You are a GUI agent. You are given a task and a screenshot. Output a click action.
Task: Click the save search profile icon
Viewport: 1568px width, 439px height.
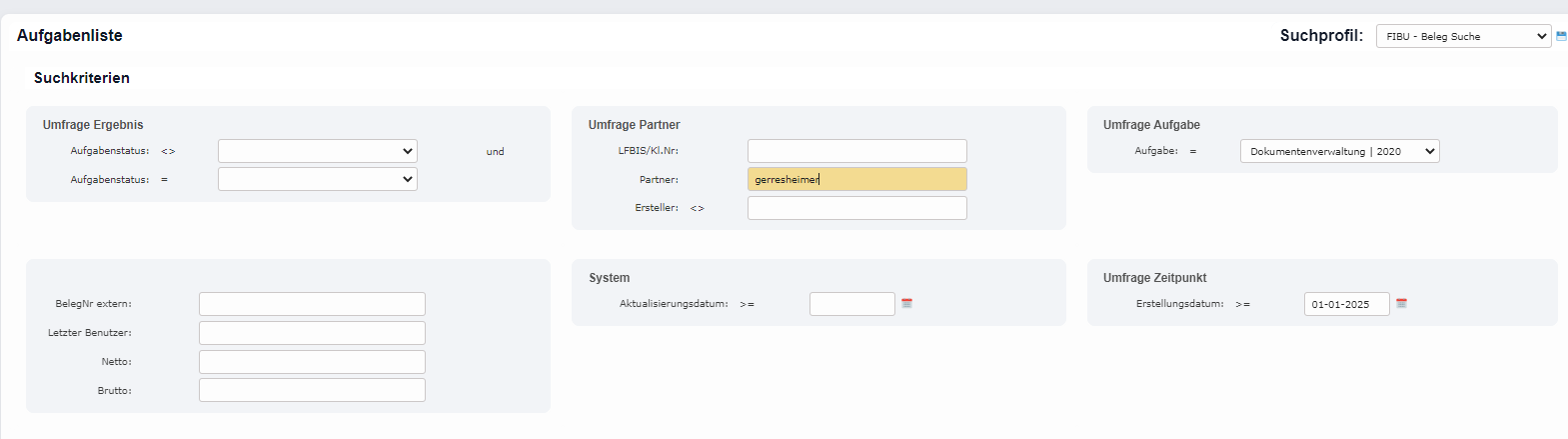coord(1561,36)
